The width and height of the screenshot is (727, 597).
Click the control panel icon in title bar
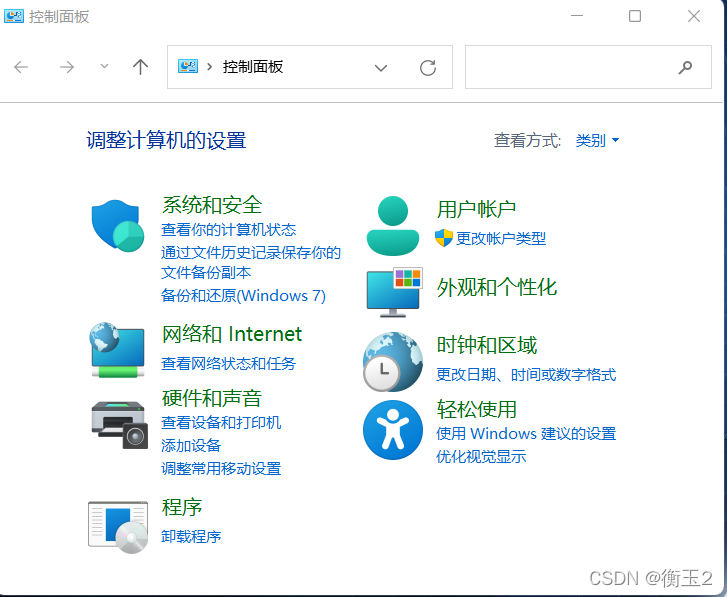pyautogui.click(x=13, y=17)
